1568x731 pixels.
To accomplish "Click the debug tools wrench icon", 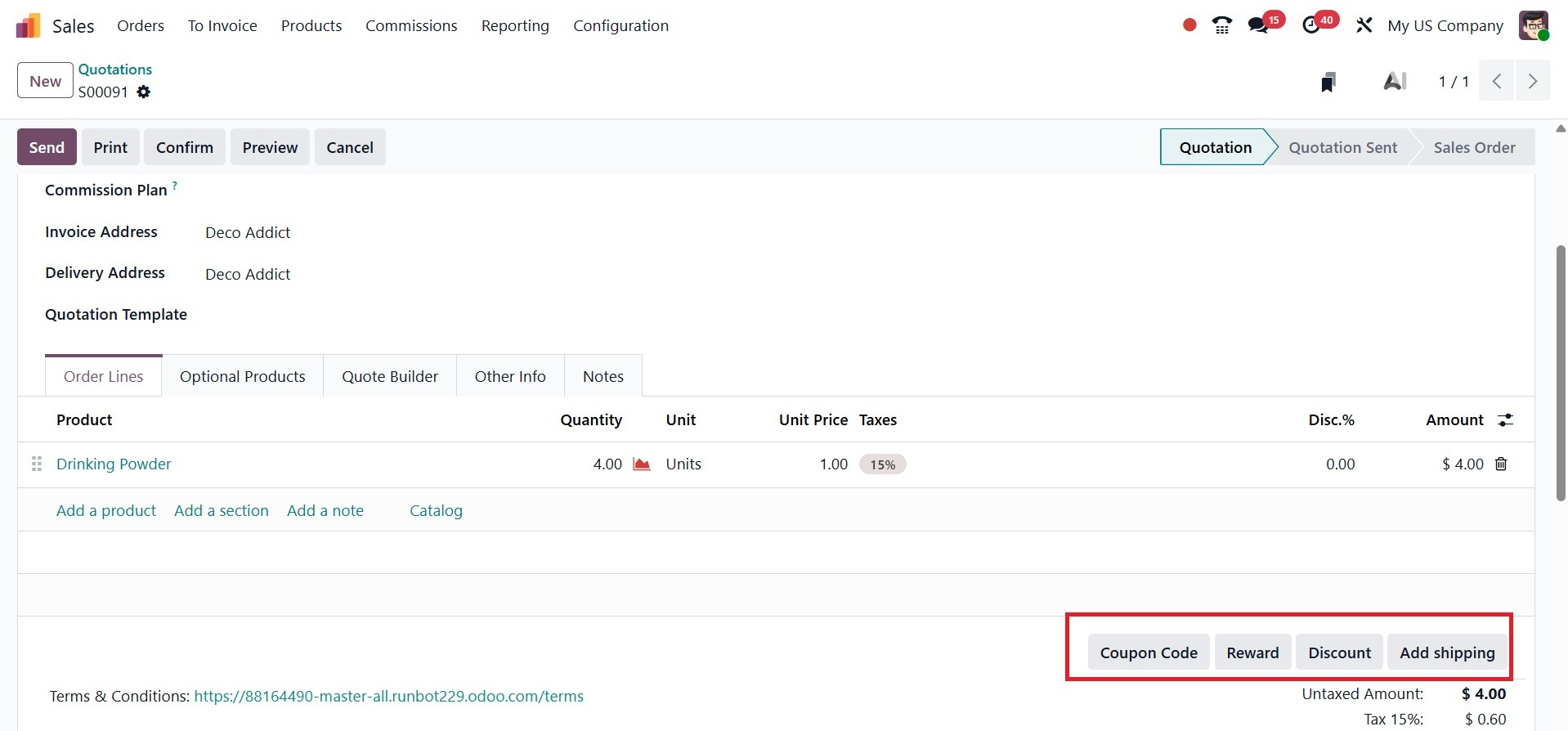I will [x=1364, y=26].
